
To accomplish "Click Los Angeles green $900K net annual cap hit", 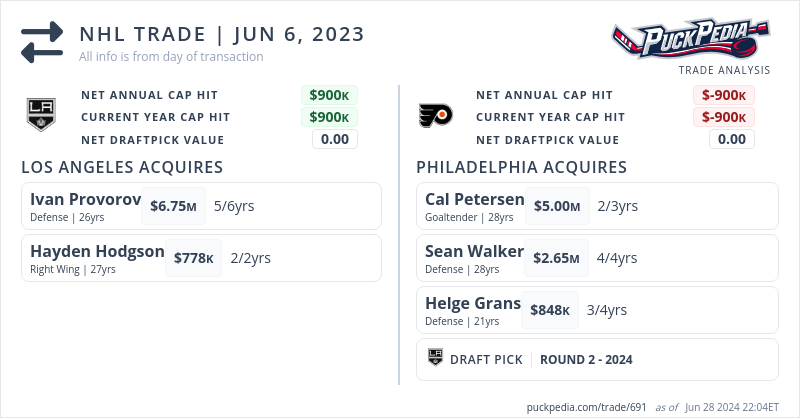I will tap(329, 95).
